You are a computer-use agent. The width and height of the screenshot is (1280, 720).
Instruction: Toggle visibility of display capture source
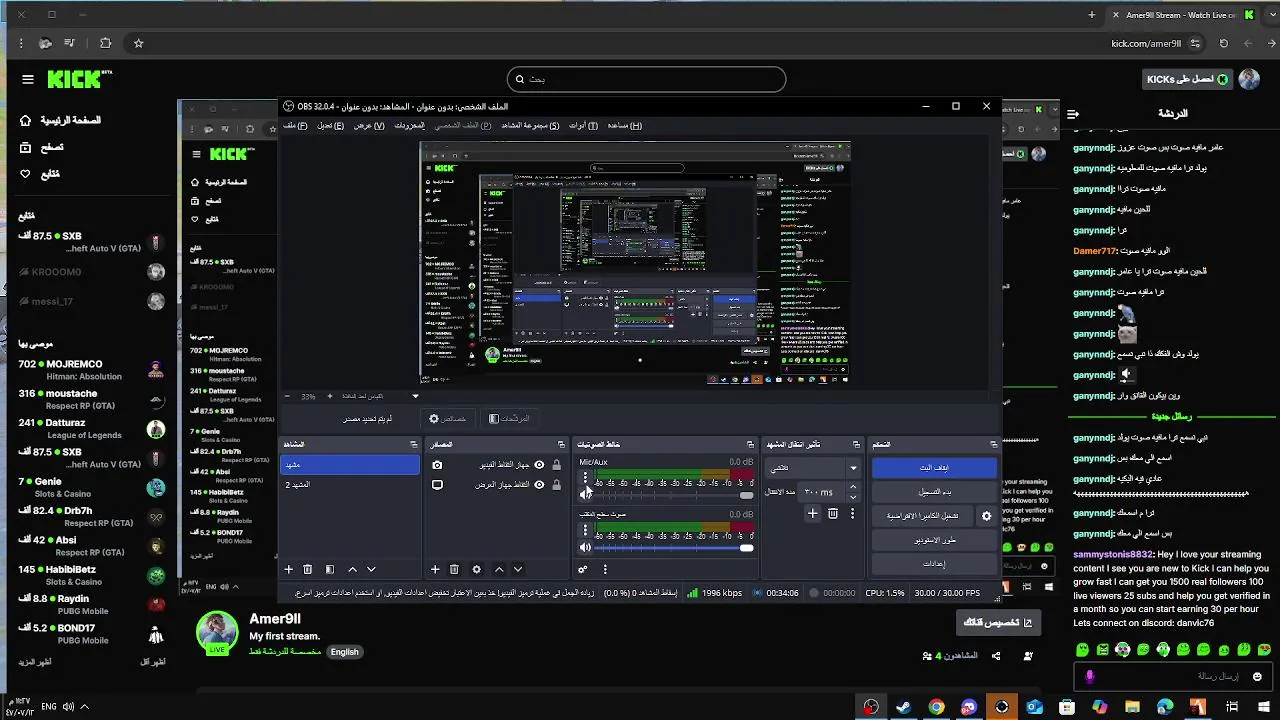coord(540,485)
